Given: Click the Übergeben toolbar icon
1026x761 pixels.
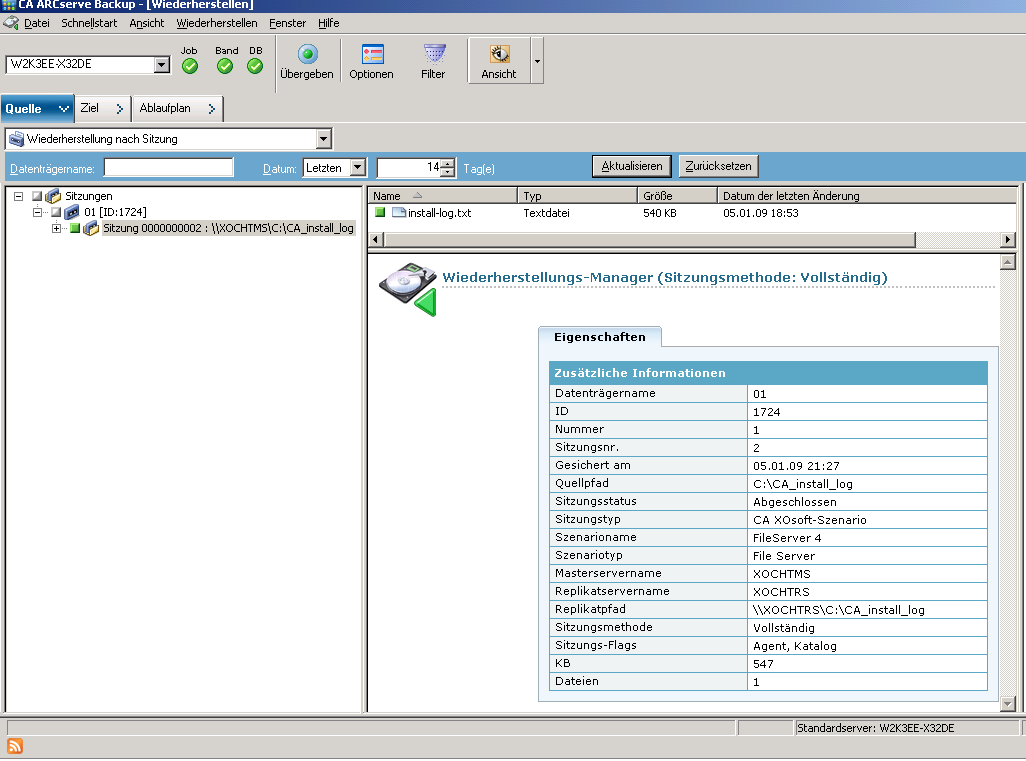Looking at the screenshot, I should (x=307, y=55).
